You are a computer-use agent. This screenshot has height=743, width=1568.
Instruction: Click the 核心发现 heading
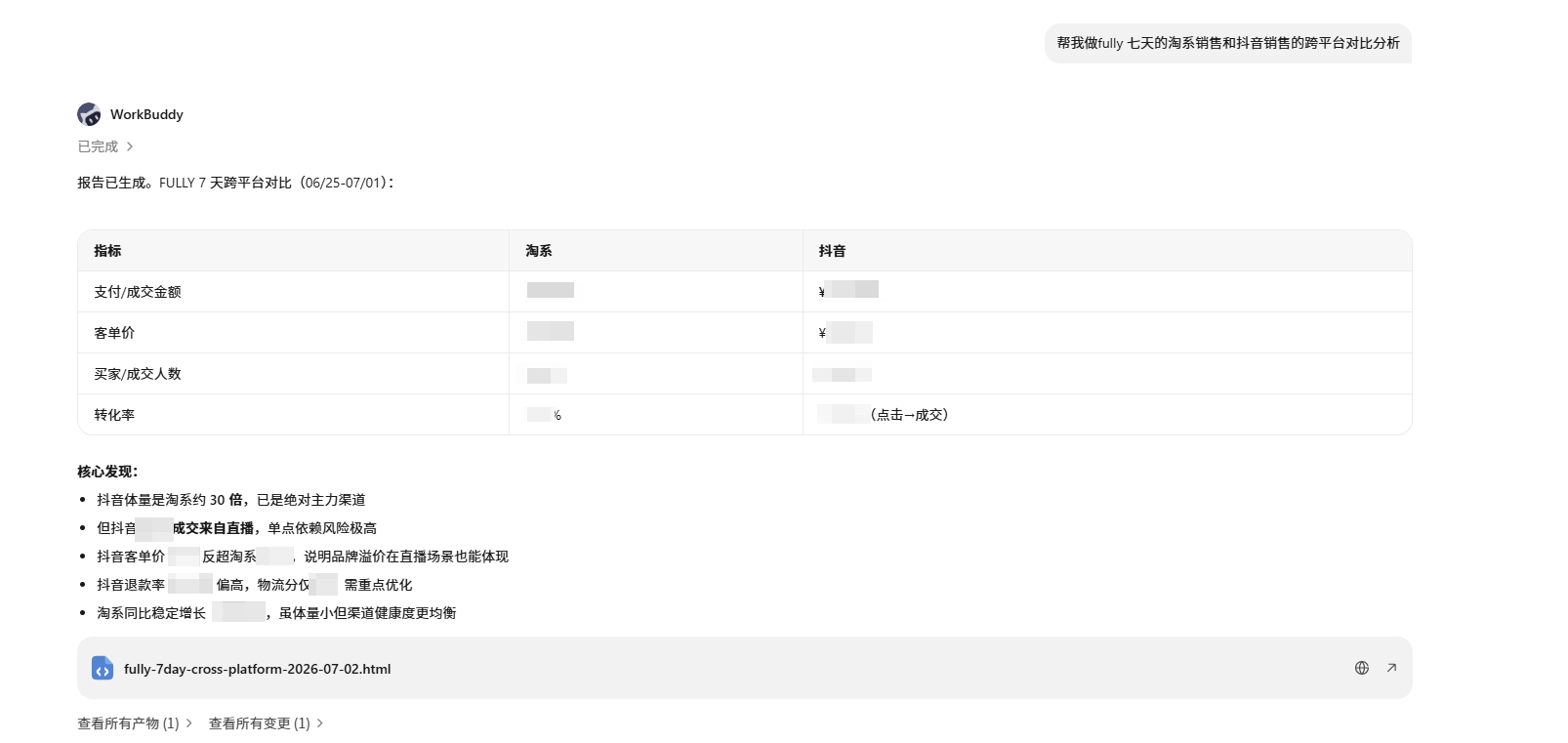click(108, 472)
